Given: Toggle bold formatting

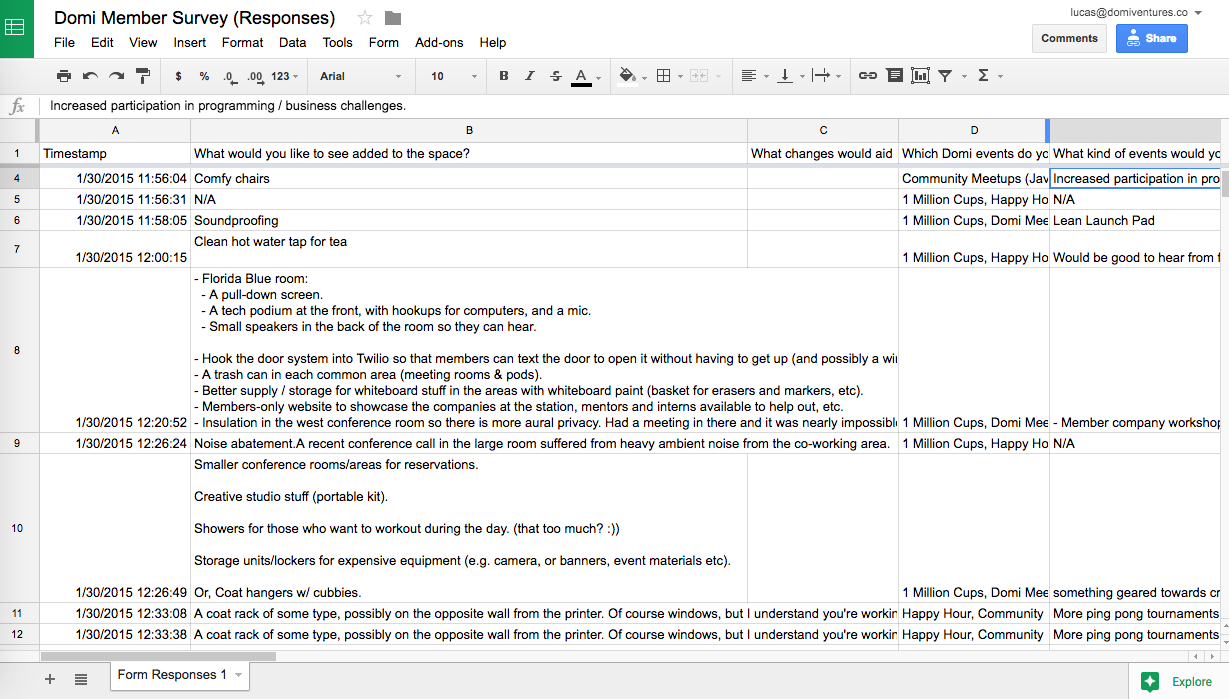Looking at the screenshot, I should pyautogui.click(x=504, y=76).
